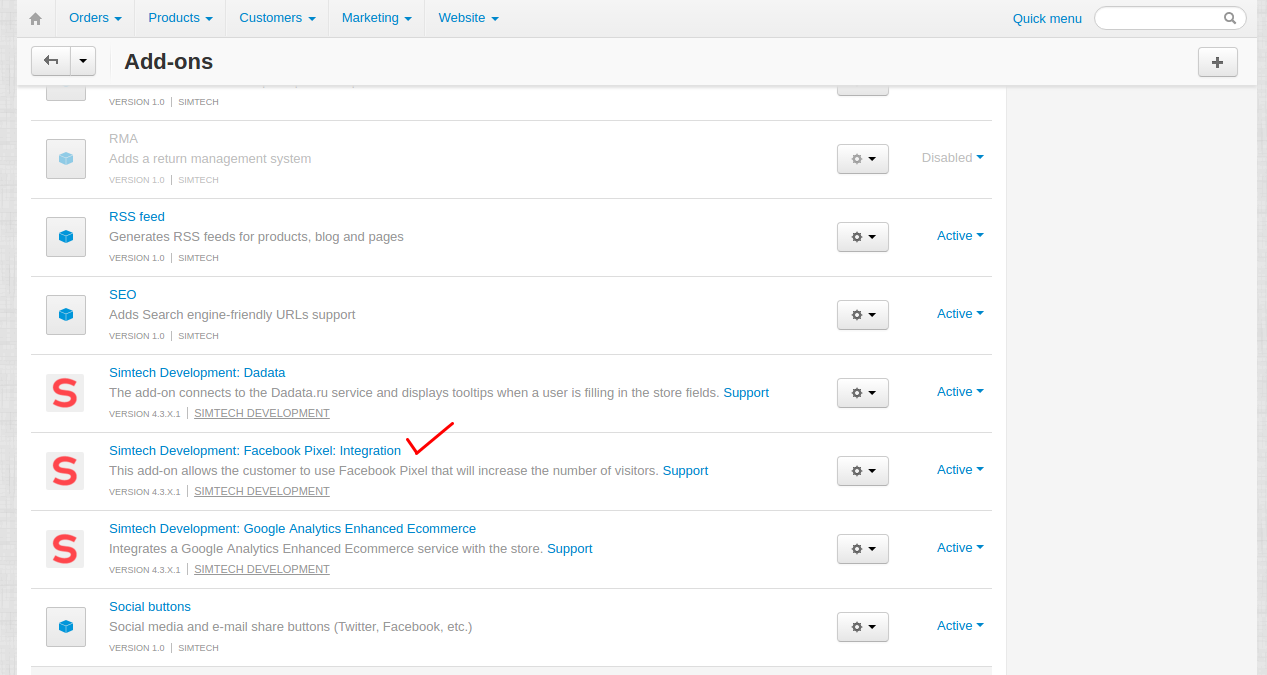Screen dimensions: 1267x675
Task: Focus the top search field
Action: (x=1170, y=18)
